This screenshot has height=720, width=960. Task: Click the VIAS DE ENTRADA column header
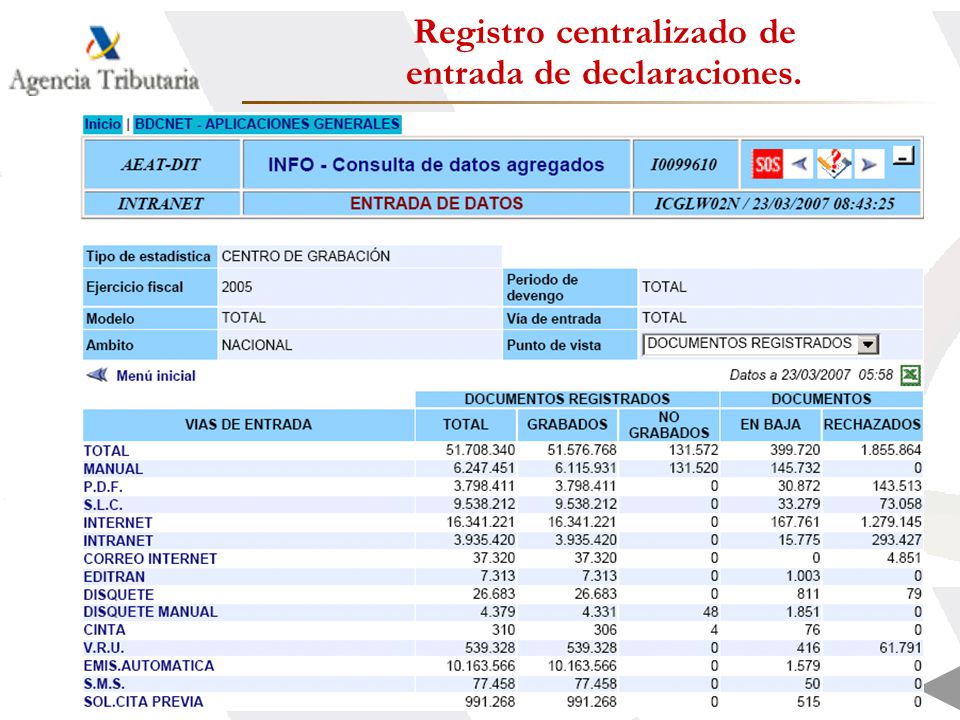248,424
